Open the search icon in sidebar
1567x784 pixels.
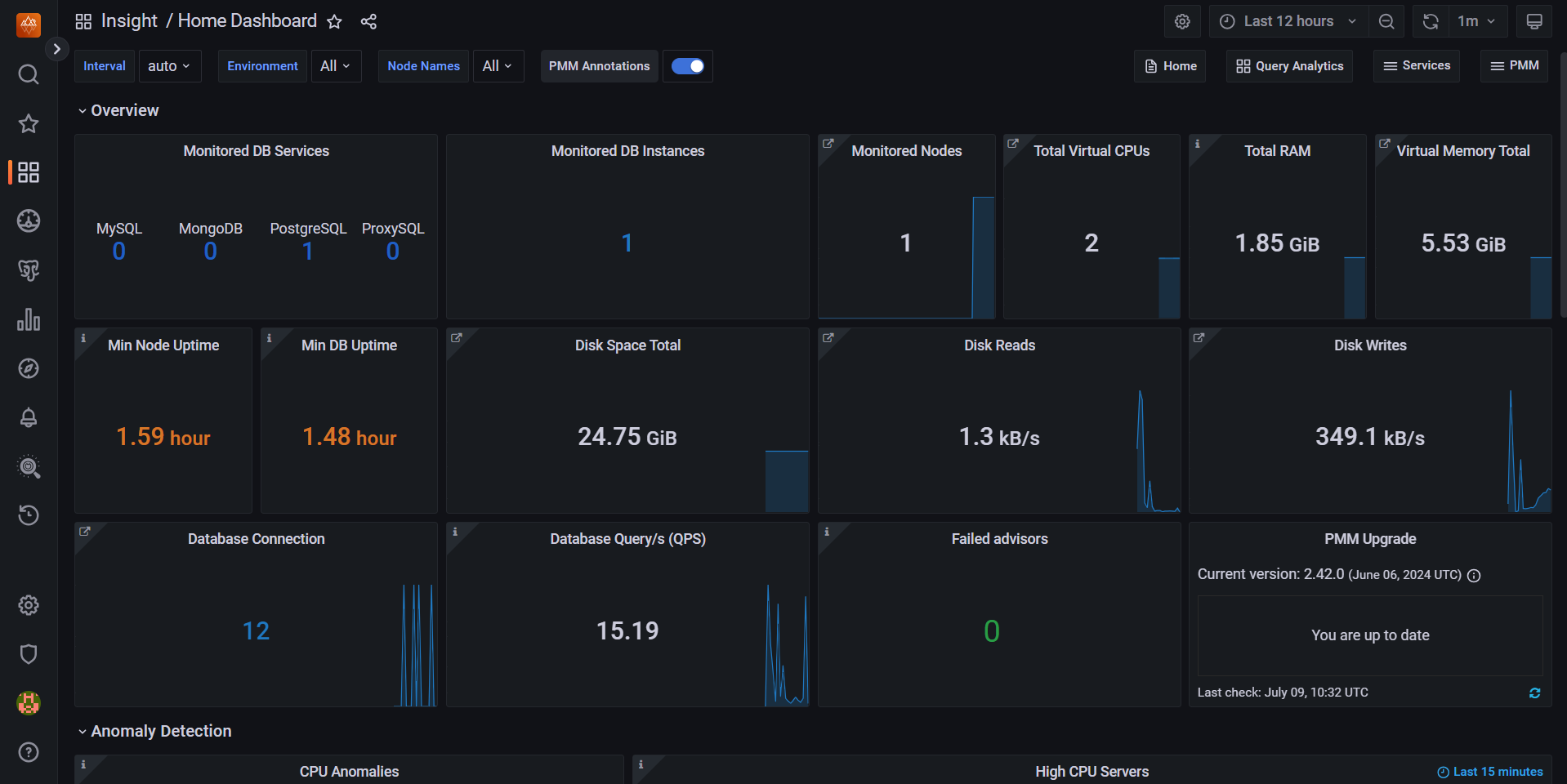(x=29, y=74)
